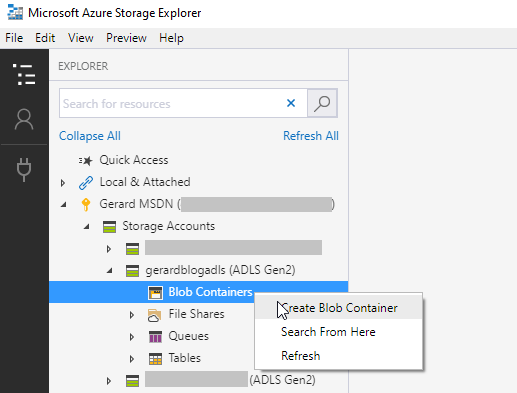The image size is (517, 393).
Task: Select the Local & Attached label
Action: point(145,182)
